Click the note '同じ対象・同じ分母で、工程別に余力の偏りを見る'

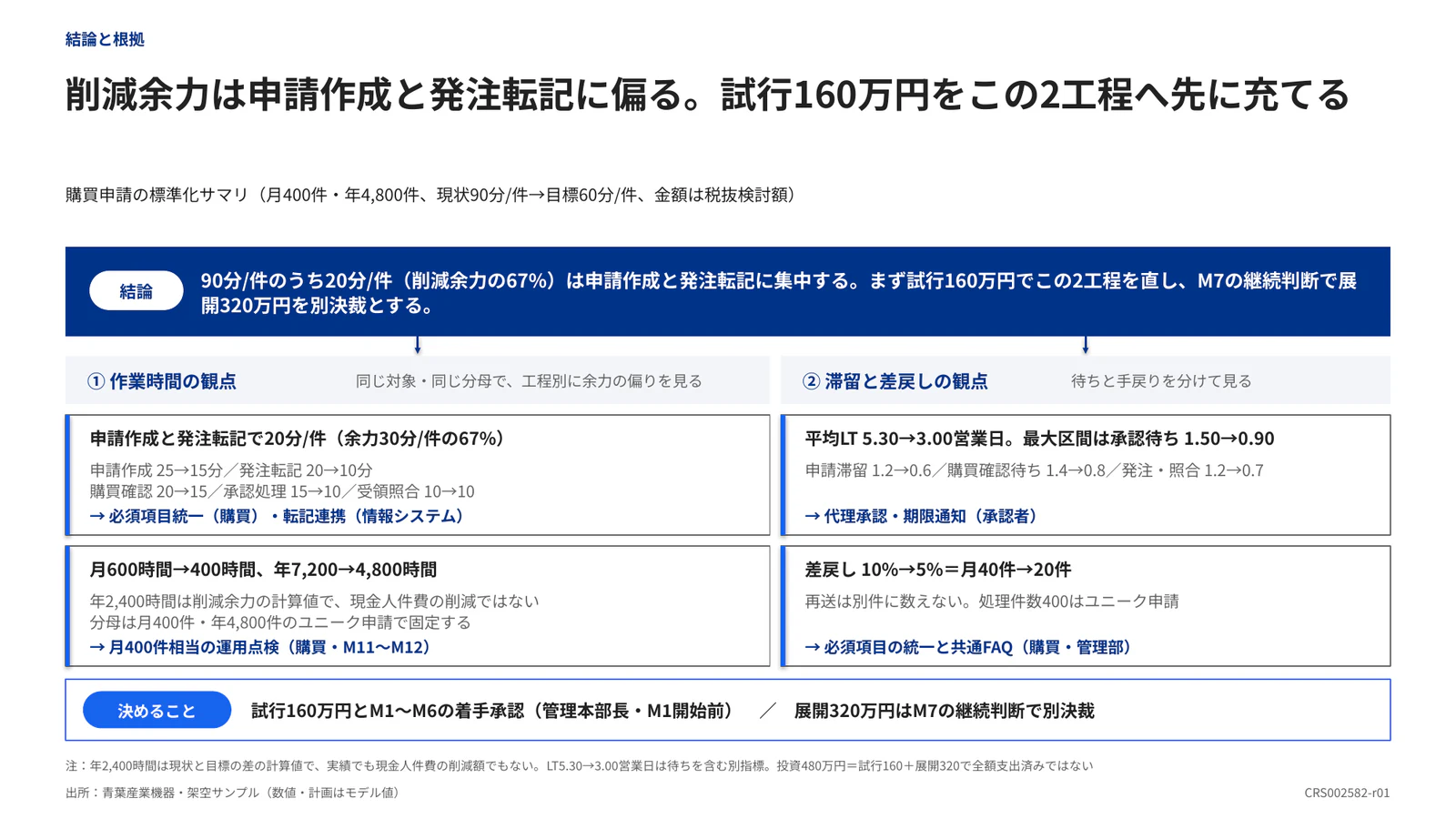click(529, 381)
